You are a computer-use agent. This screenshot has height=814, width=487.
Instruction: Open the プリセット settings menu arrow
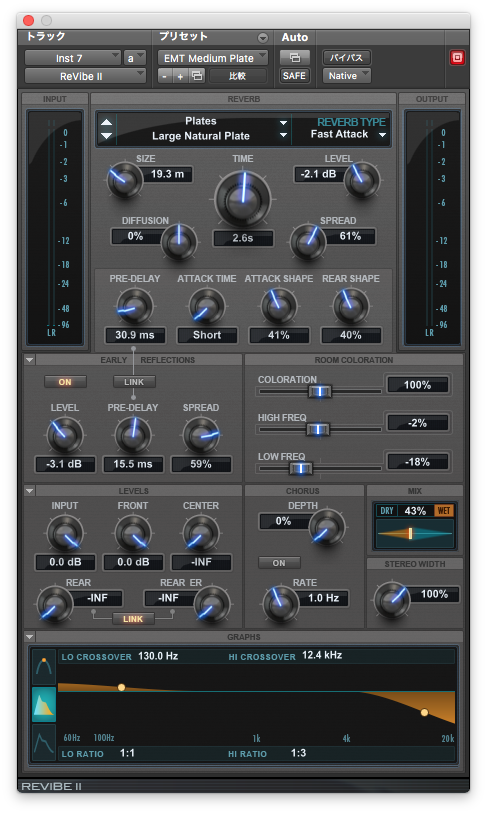click(263, 37)
